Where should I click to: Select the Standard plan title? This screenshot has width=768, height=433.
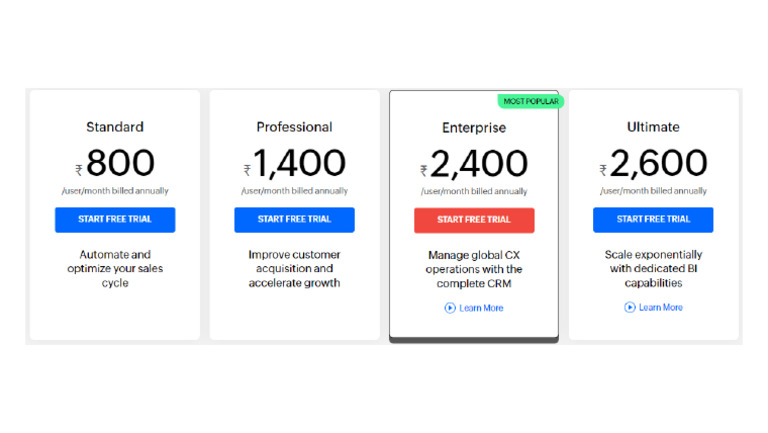point(115,127)
